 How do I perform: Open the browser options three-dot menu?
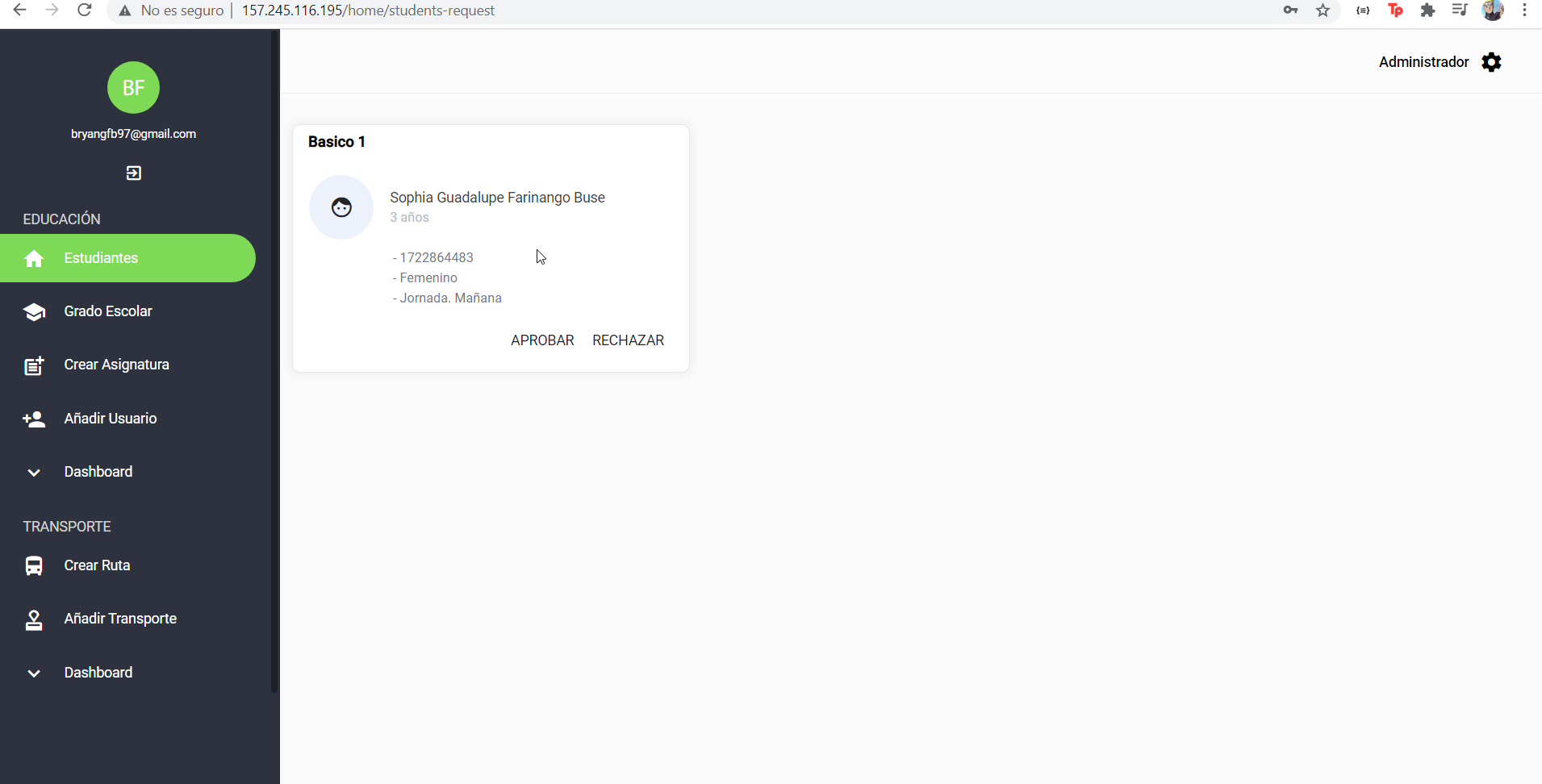[x=1524, y=10]
